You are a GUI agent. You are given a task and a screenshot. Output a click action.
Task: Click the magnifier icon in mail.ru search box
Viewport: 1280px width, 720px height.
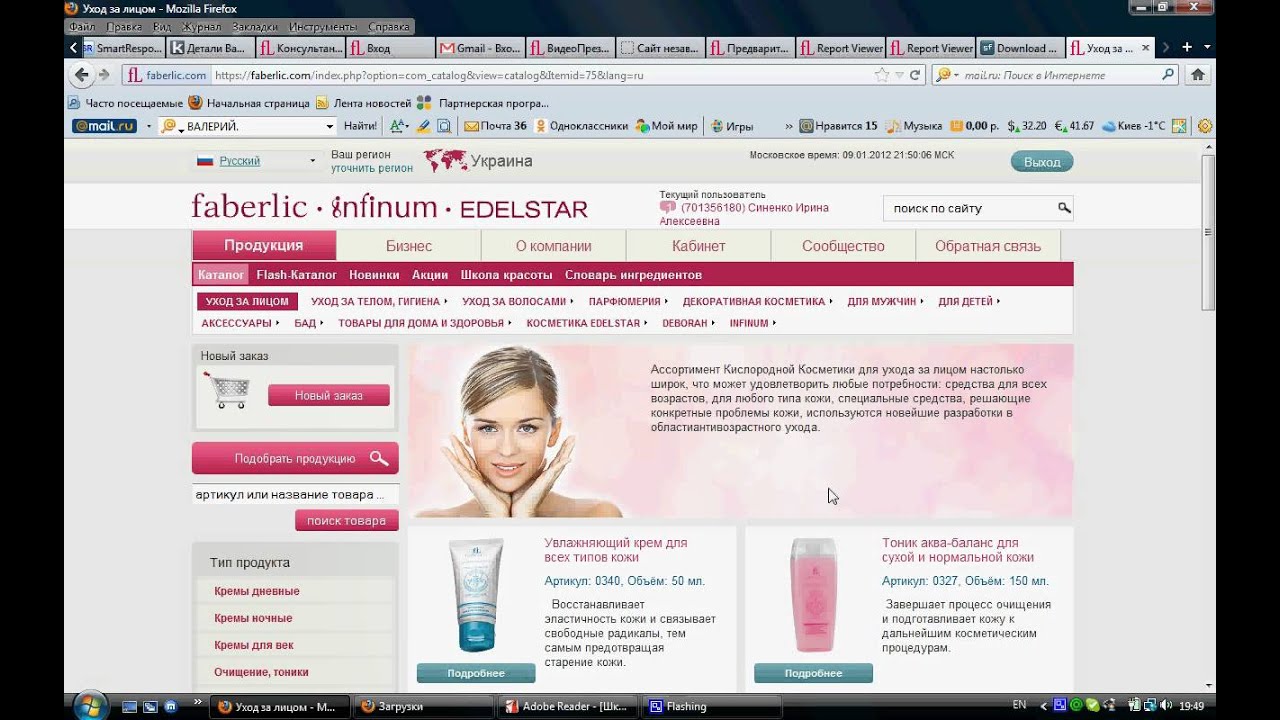1167,75
